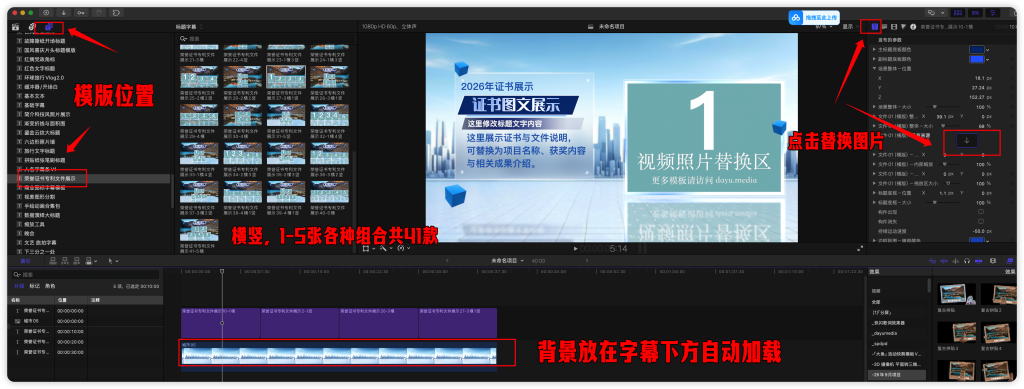Switch to the 角色 tab in the index

click(50, 286)
